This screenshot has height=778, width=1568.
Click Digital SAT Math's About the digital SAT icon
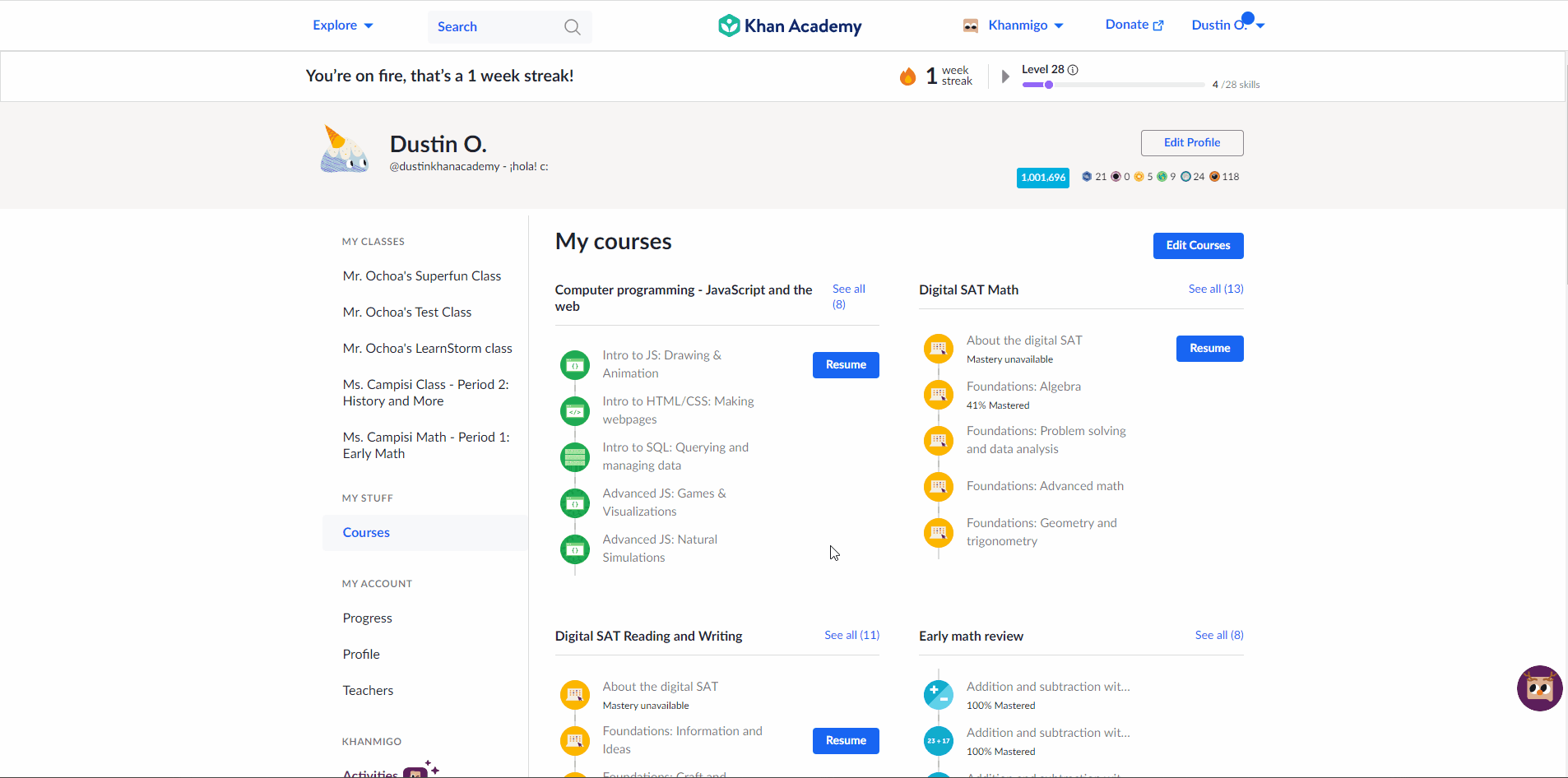click(939, 349)
